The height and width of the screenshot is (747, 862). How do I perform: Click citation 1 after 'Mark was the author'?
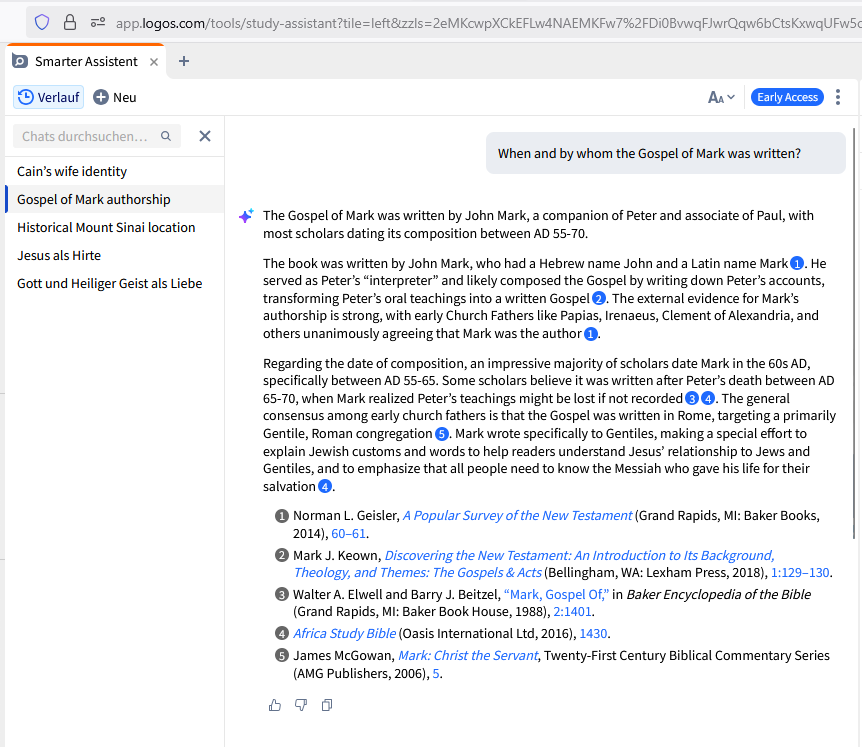590,334
